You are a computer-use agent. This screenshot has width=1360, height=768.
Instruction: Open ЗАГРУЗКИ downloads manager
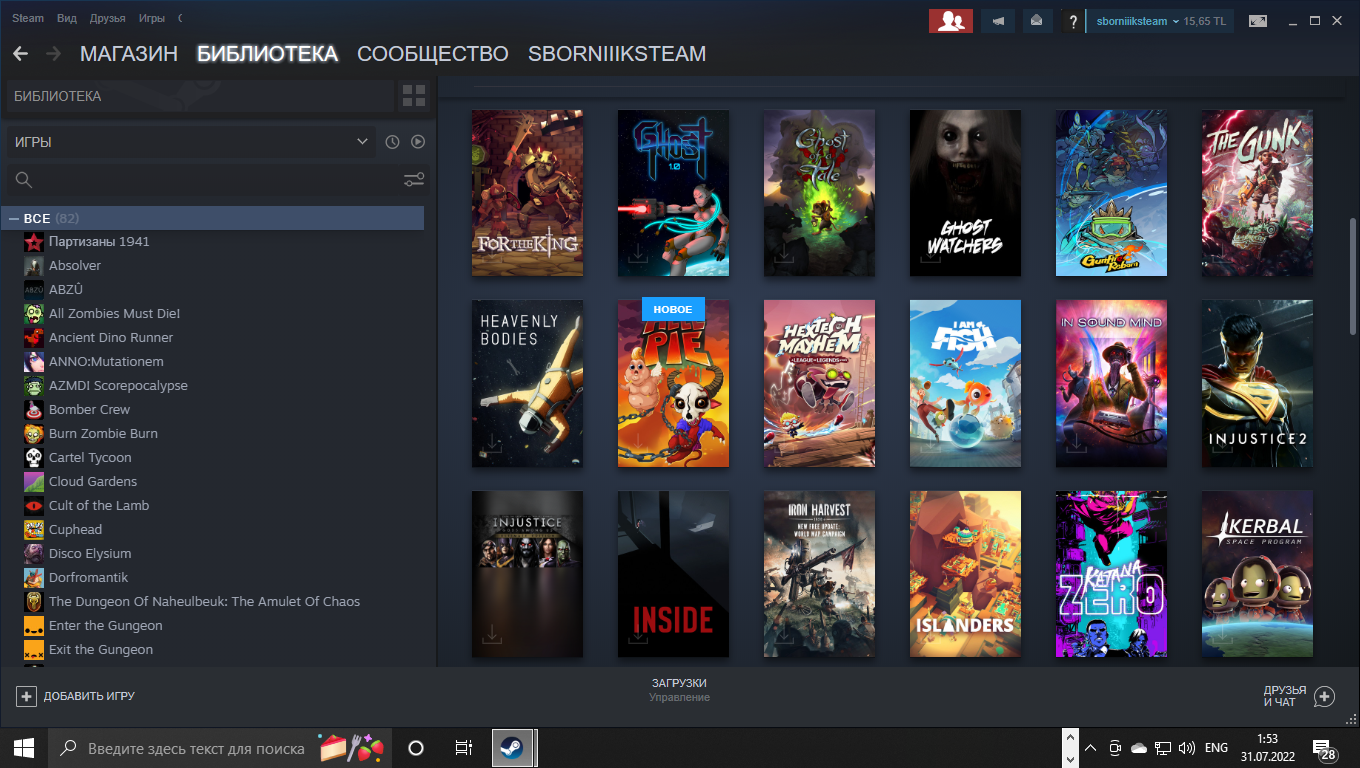coord(679,689)
